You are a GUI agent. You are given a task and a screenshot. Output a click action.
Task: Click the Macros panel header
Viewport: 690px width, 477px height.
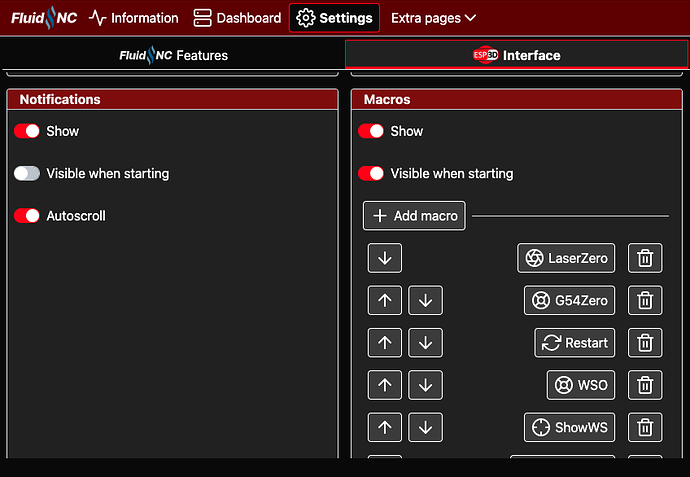coord(517,99)
